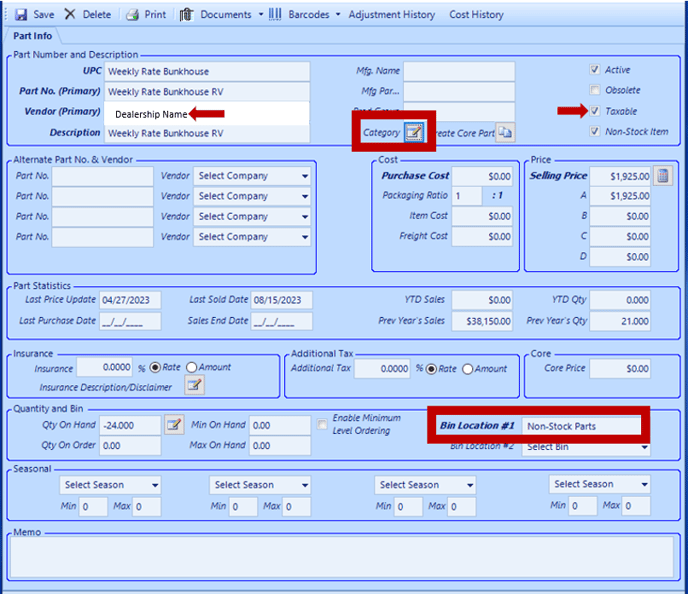The height and width of the screenshot is (594, 688).
Task: Click the Documents folder icon
Action: [x=186, y=14]
